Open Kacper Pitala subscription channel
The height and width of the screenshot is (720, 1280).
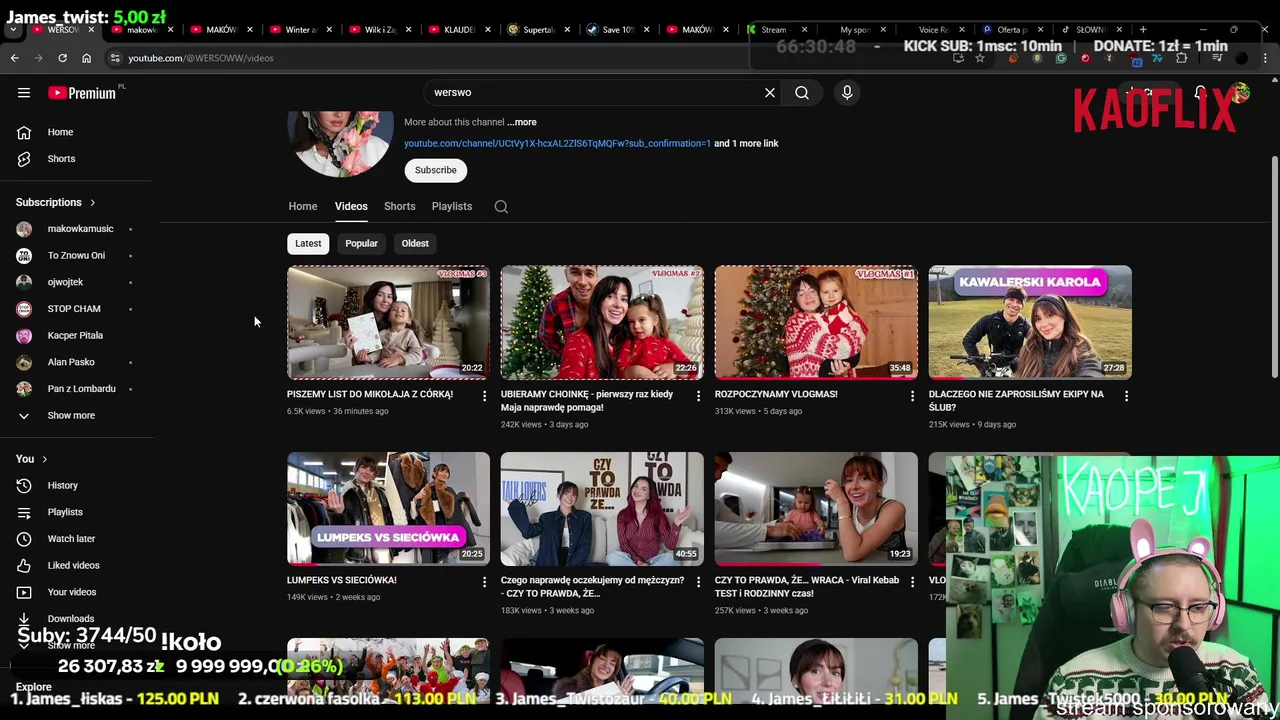(x=78, y=336)
